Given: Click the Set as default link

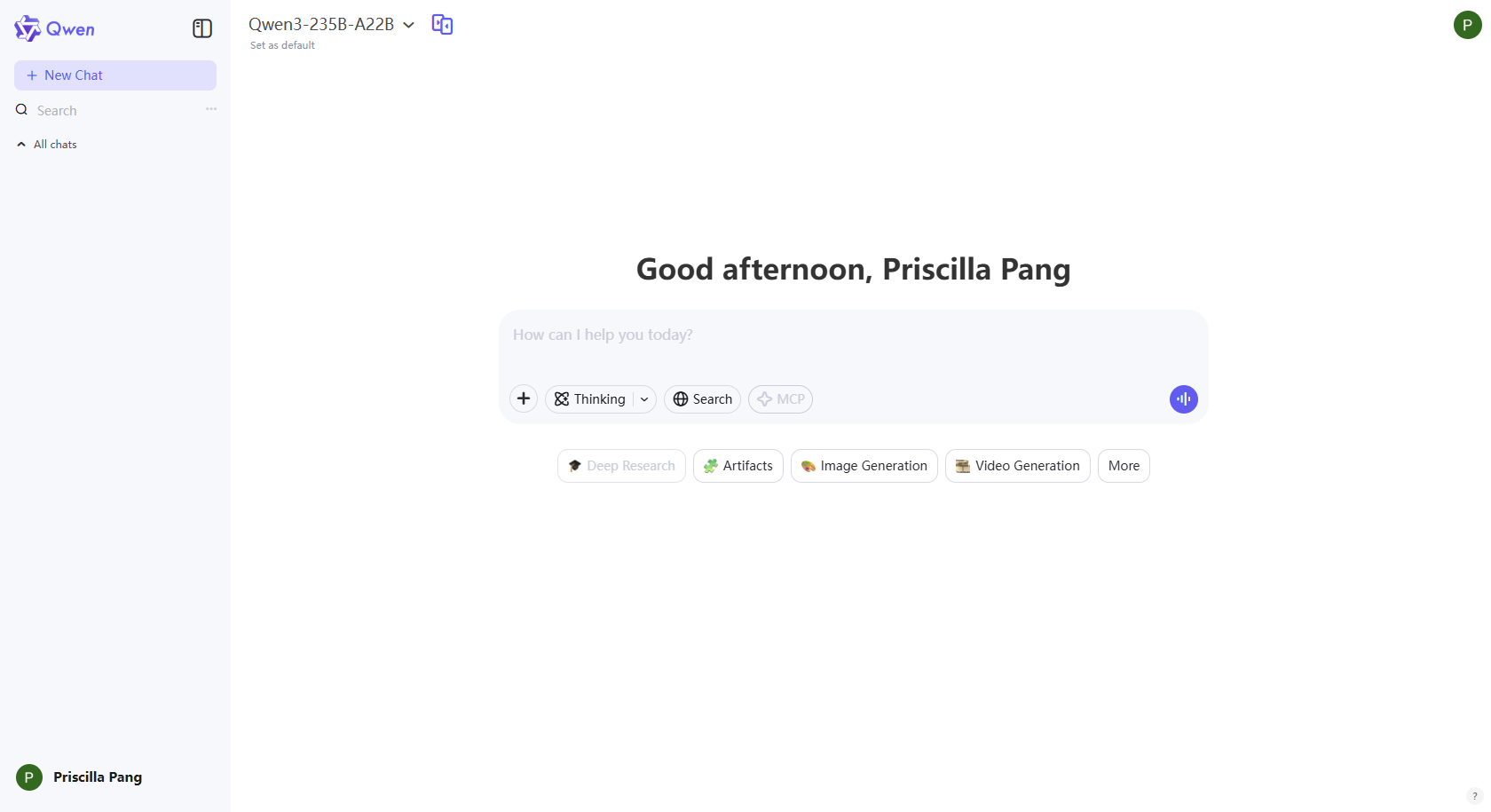Looking at the screenshot, I should [282, 45].
